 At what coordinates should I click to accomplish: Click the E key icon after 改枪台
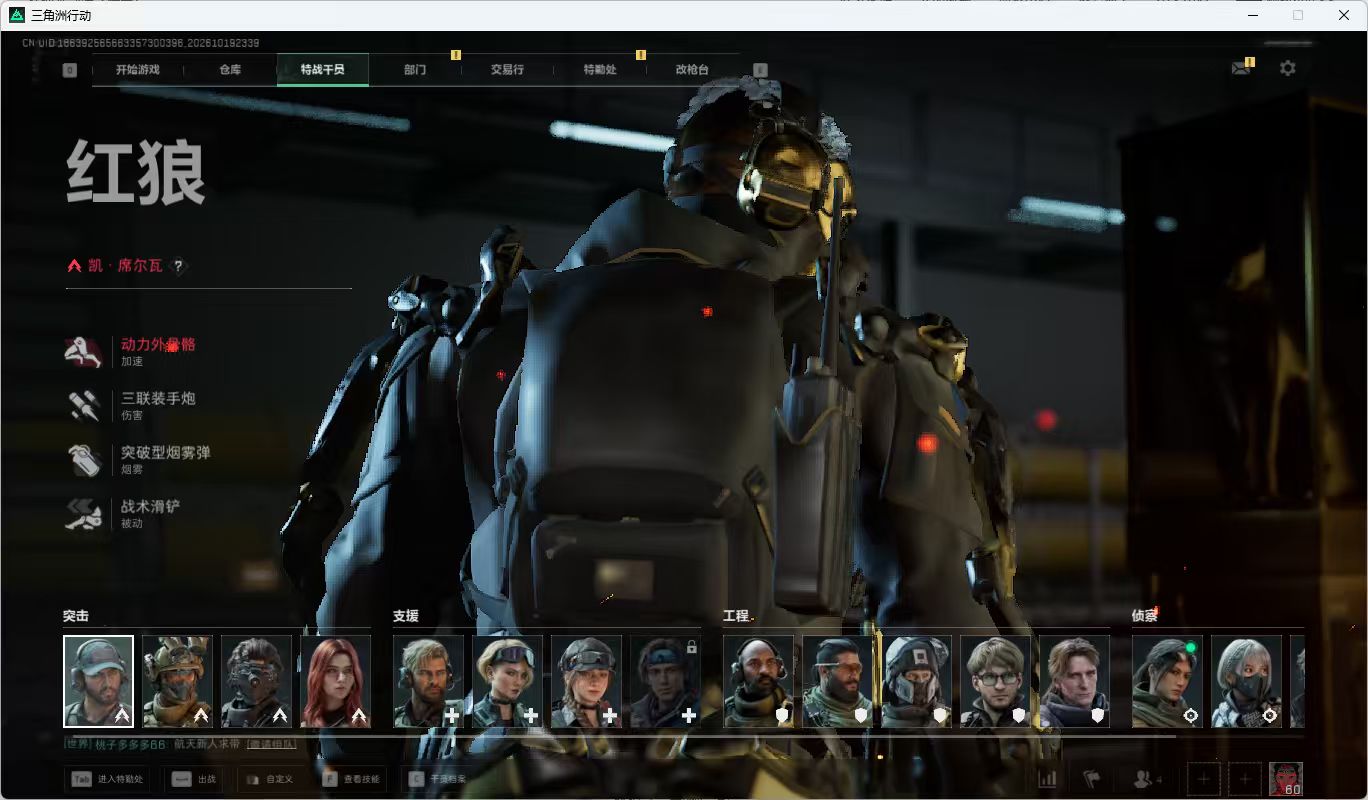pyautogui.click(x=760, y=70)
